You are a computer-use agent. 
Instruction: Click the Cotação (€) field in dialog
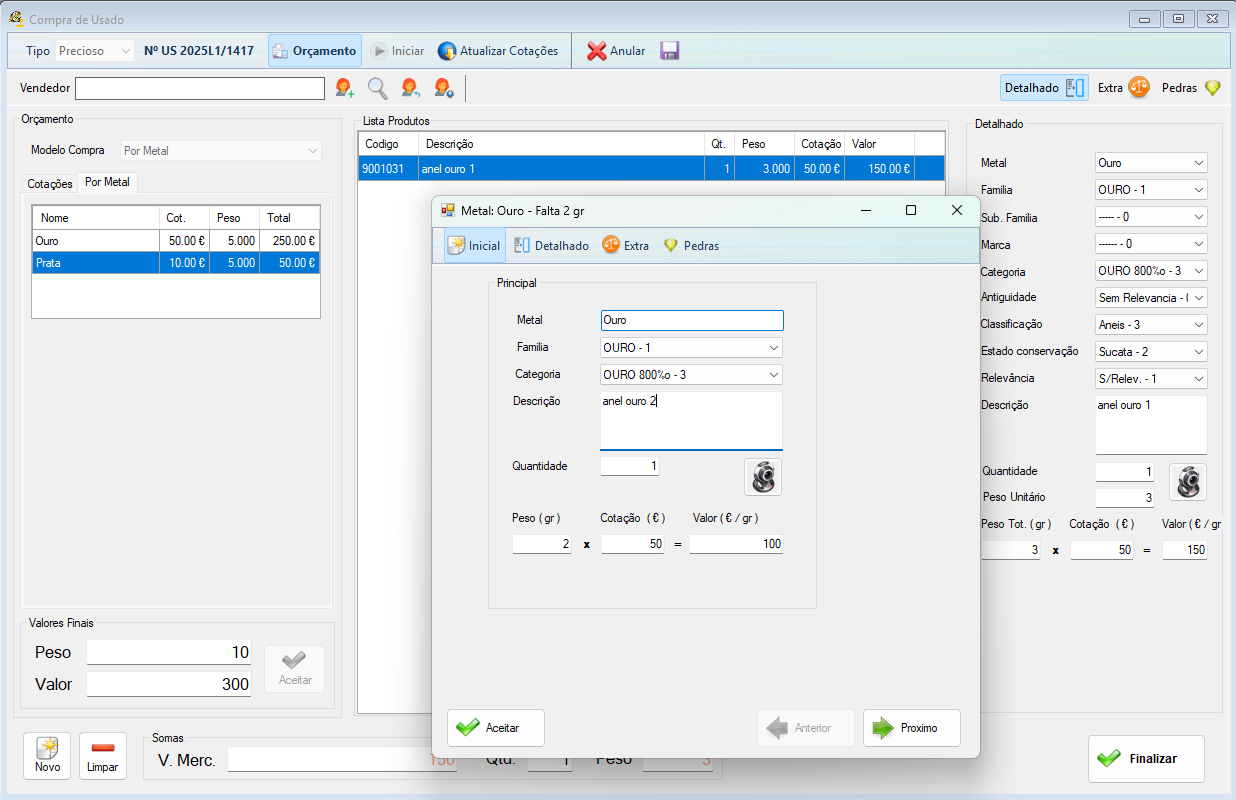tap(633, 544)
